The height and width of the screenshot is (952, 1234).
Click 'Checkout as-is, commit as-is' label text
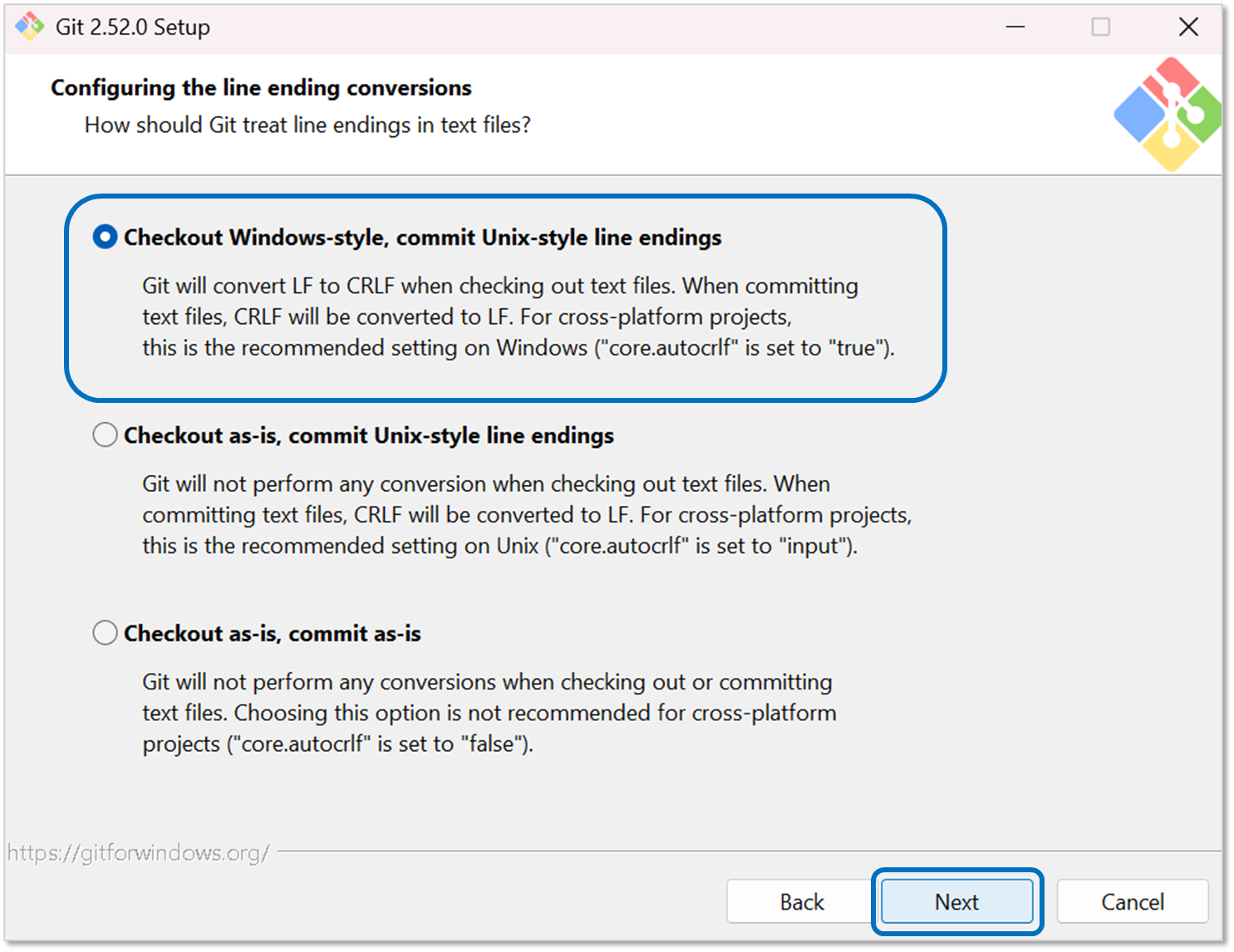(272, 634)
